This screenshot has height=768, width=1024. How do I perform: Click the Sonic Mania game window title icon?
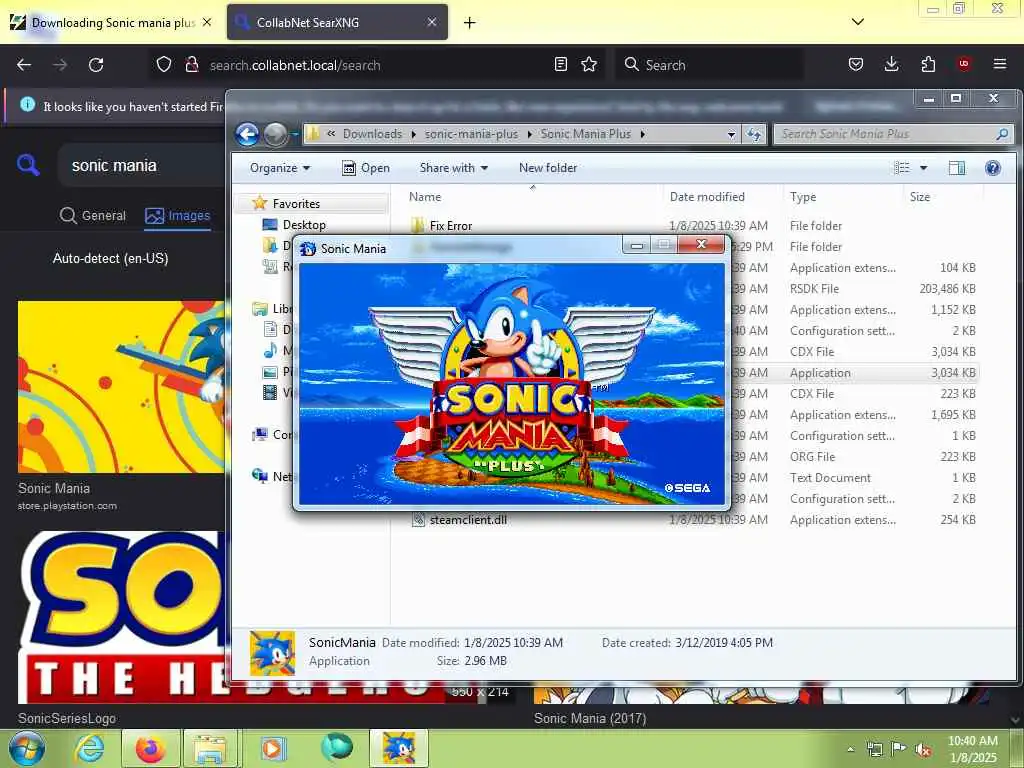click(x=308, y=249)
